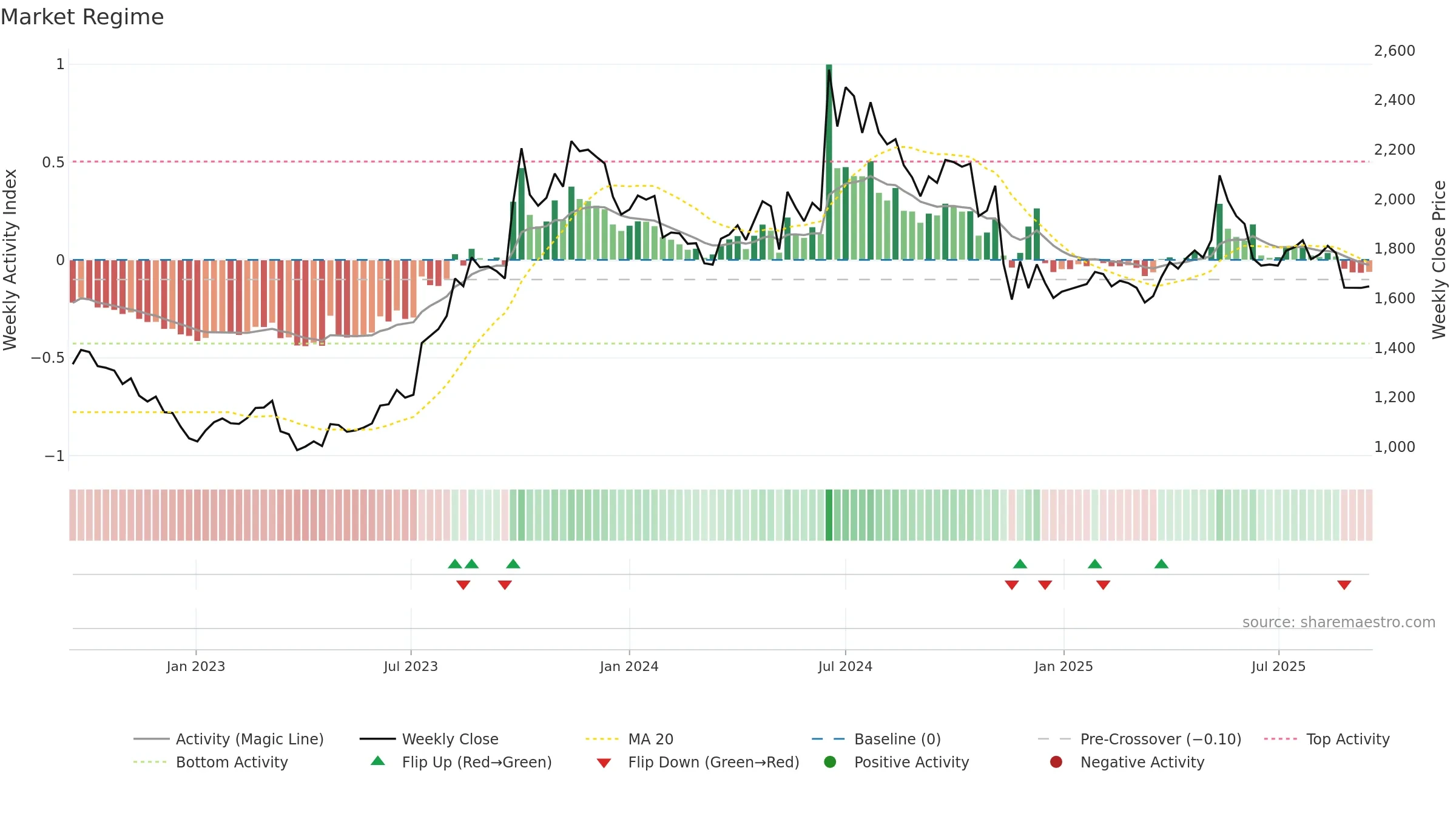Click the Jan 2024 x-axis label
The height and width of the screenshot is (819, 1456).
[629, 666]
